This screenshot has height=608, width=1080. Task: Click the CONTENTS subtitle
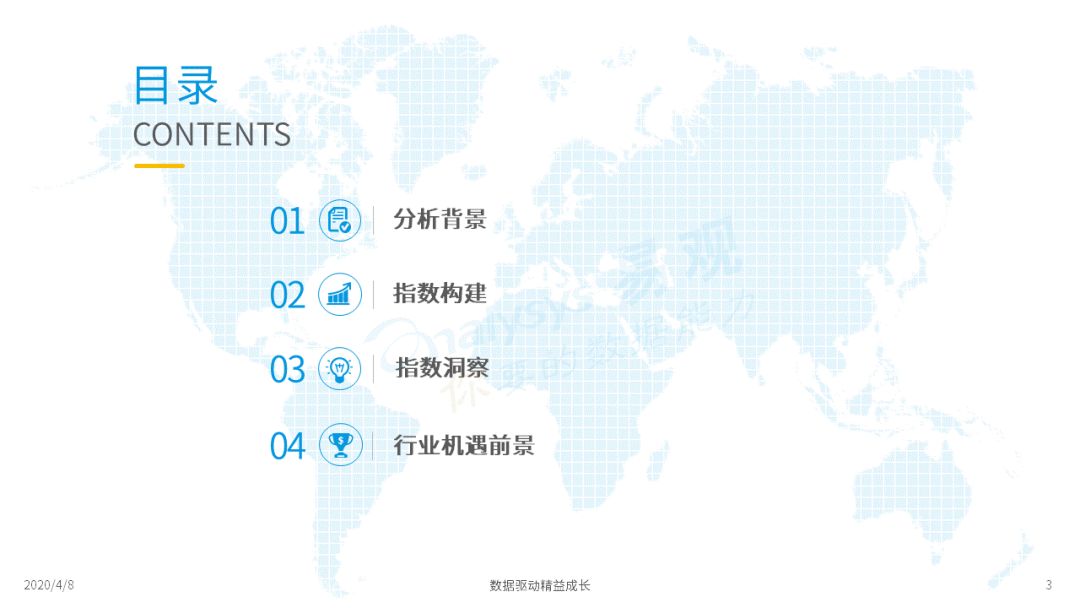click(x=212, y=134)
